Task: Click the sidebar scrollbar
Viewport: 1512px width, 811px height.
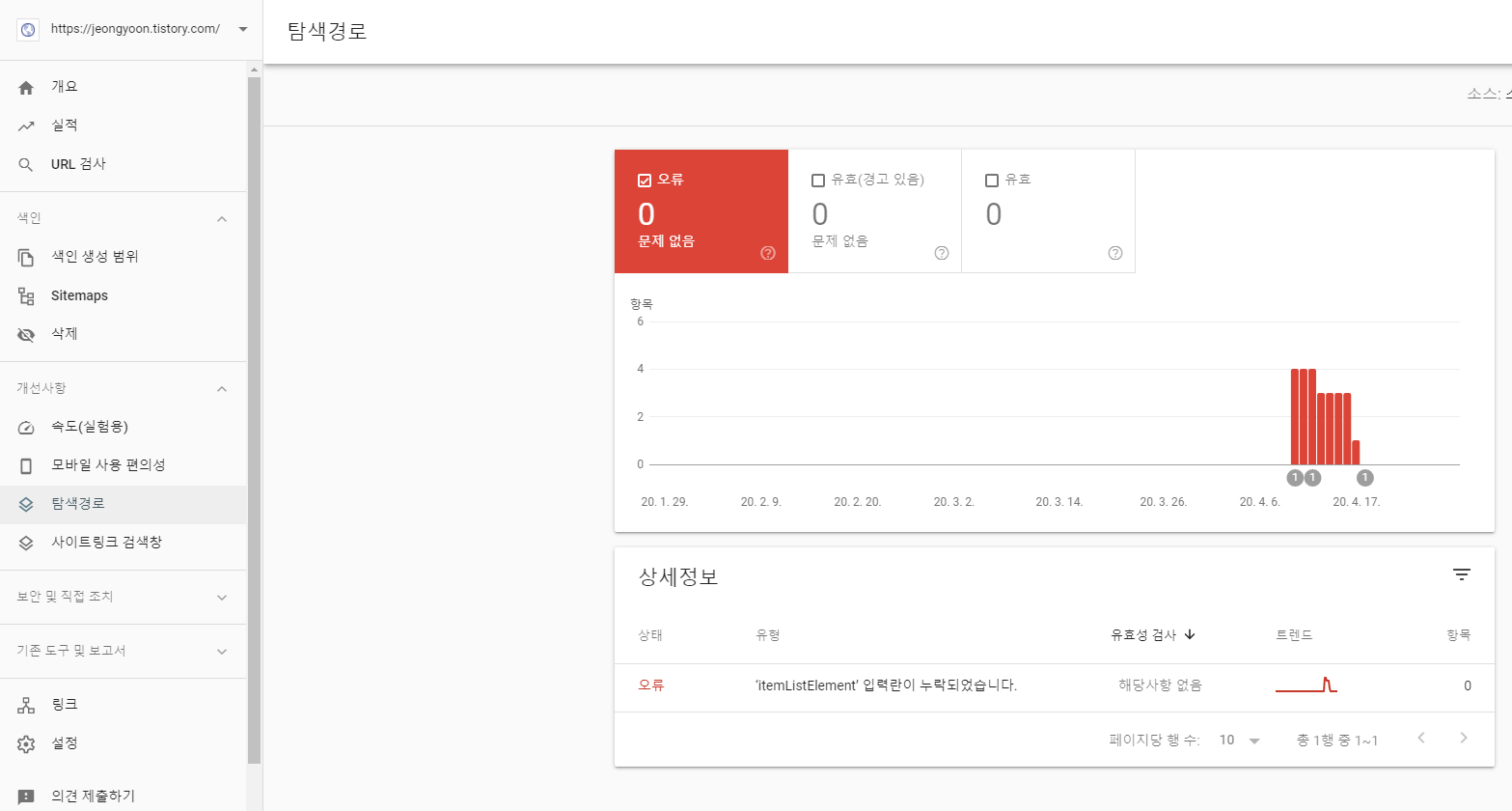Action: click(x=255, y=420)
